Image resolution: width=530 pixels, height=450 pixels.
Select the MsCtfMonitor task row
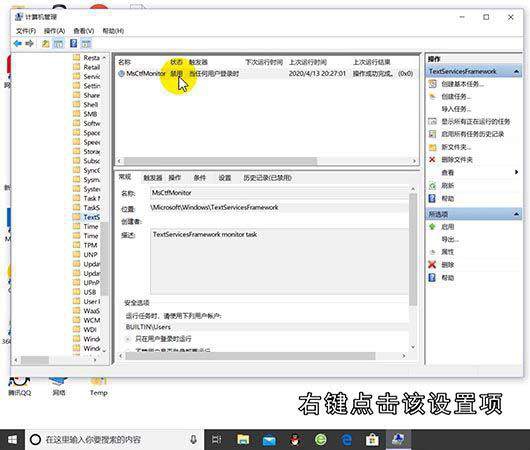[x=266, y=73]
